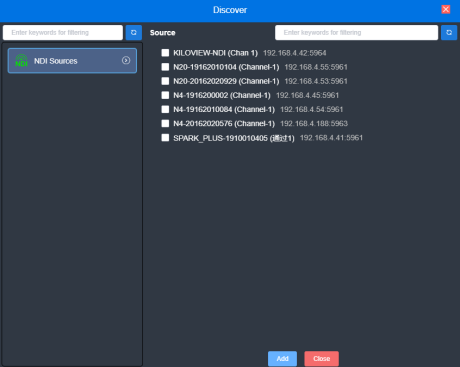Click the Discover dialog title
Viewport: 460px width, 367px height.
(x=230, y=10)
